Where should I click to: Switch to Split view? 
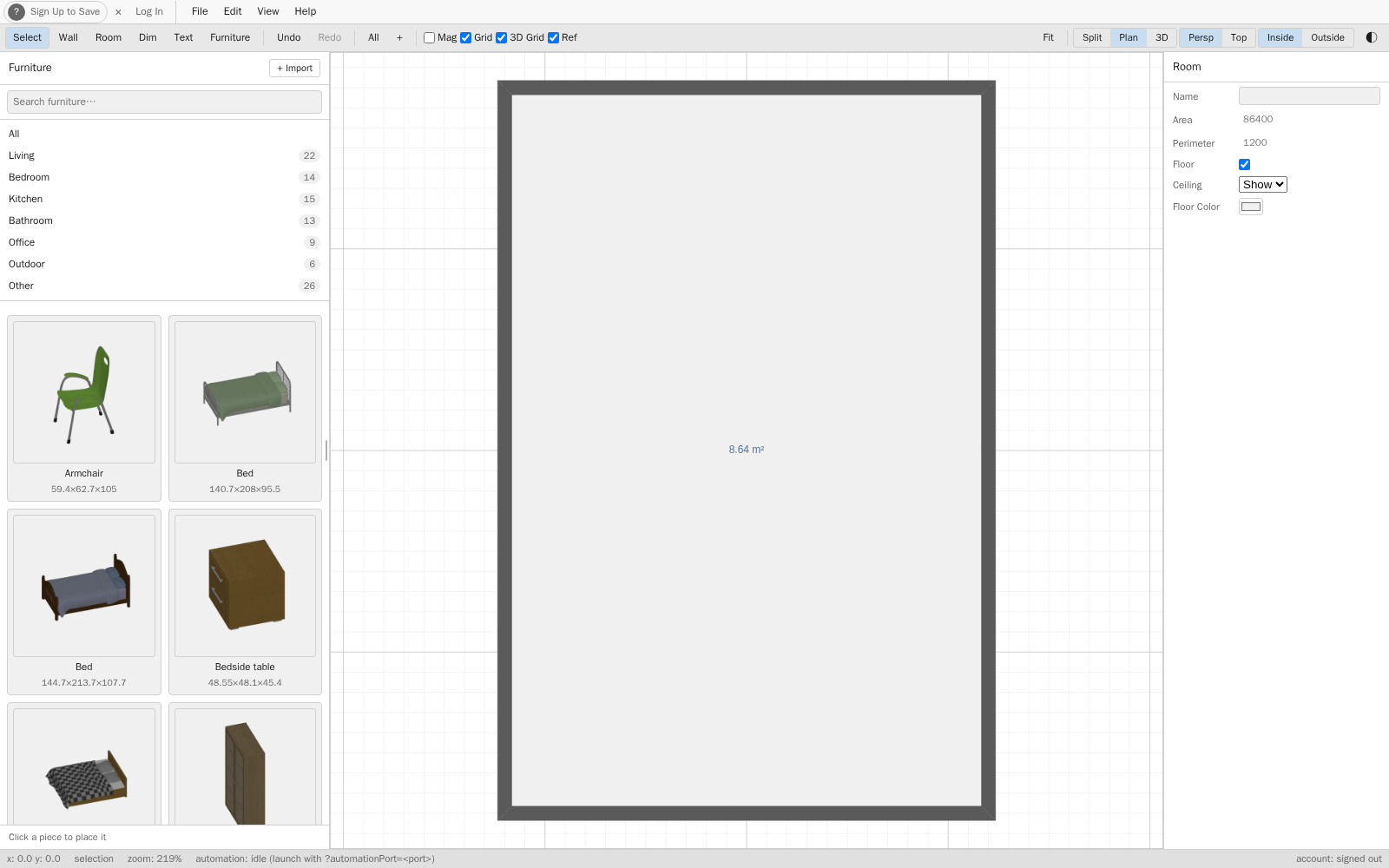[x=1092, y=37]
